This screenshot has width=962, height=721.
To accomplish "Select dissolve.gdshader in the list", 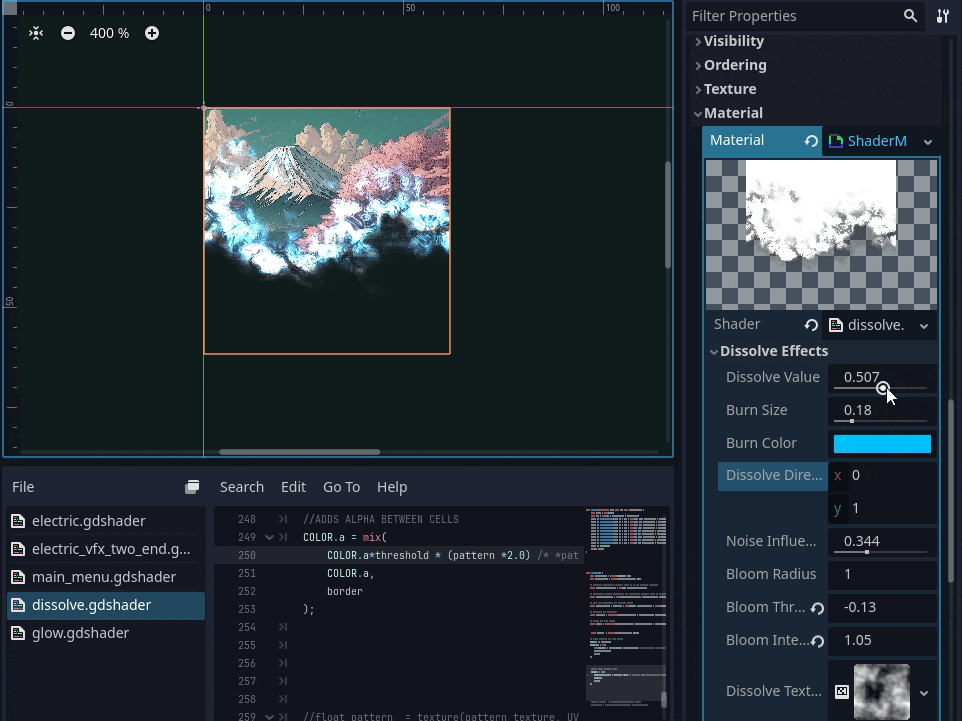I will click(x=106, y=606).
